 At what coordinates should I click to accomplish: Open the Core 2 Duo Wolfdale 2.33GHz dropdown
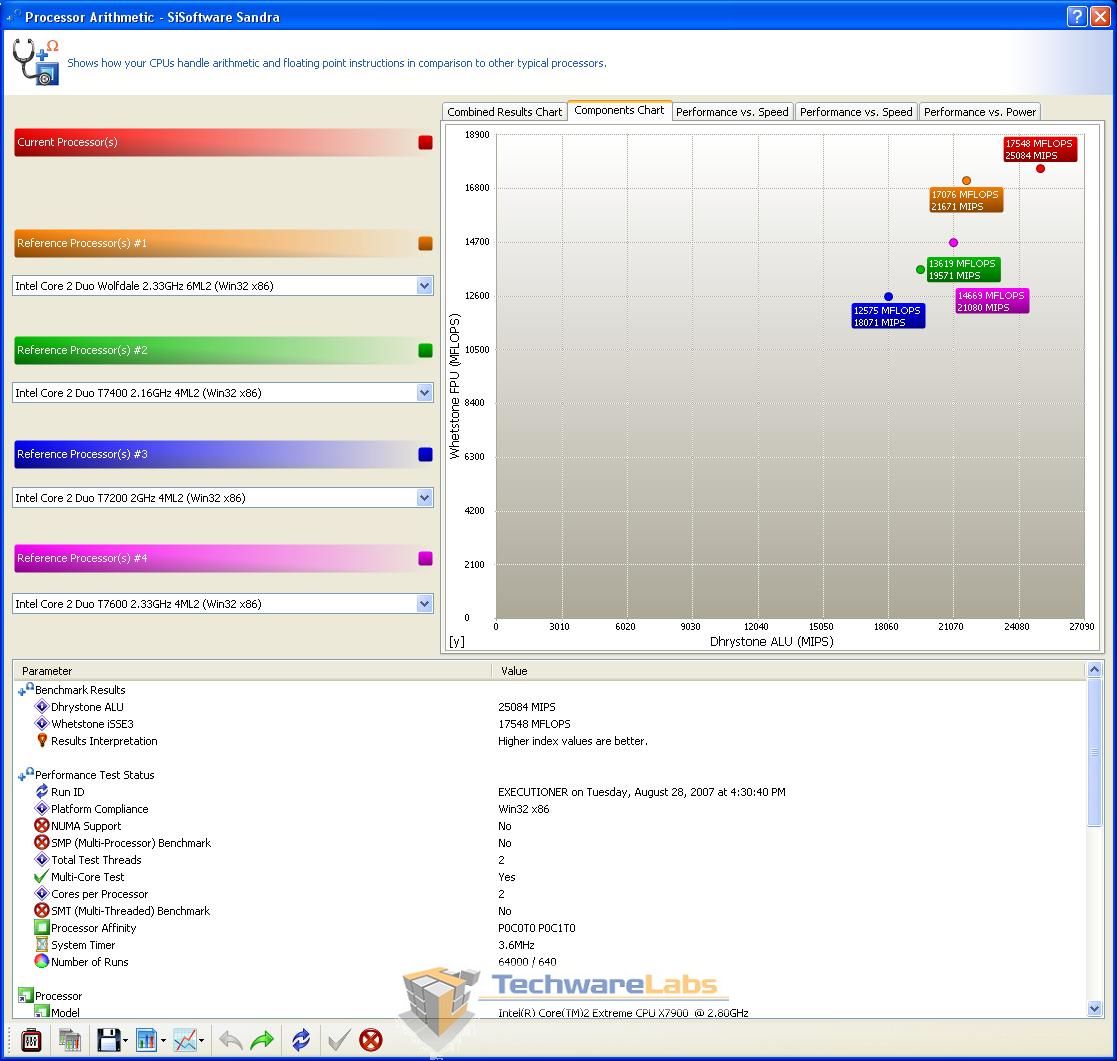424,286
